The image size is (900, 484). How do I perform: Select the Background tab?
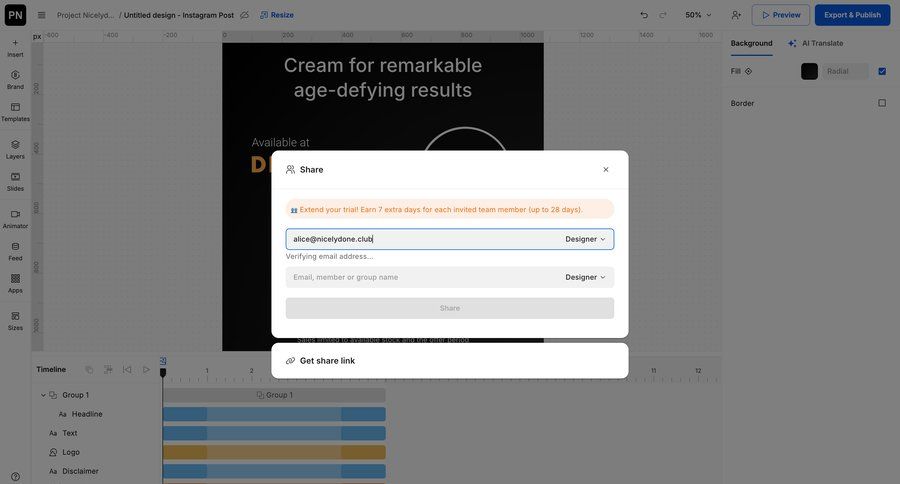(x=751, y=43)
